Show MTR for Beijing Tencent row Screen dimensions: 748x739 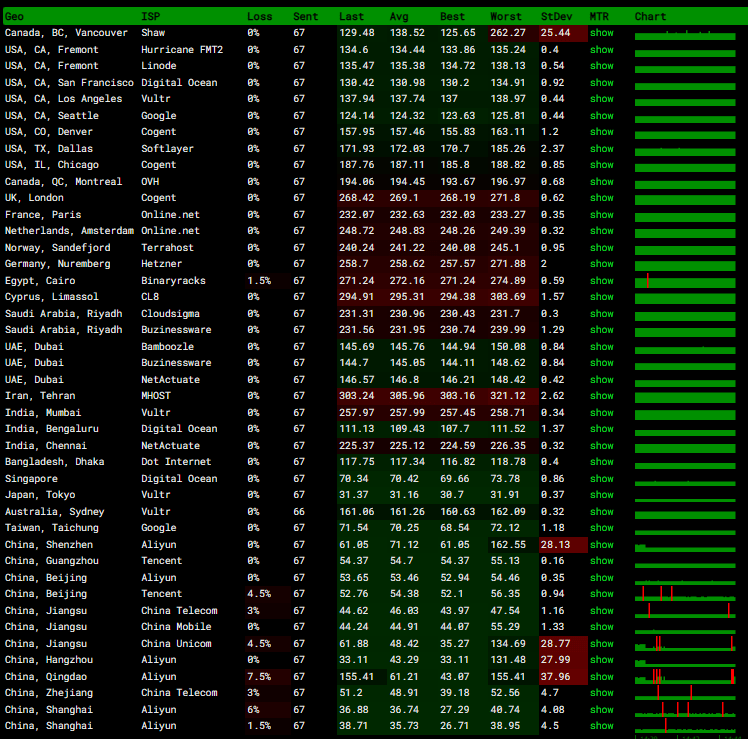point(602,593)
